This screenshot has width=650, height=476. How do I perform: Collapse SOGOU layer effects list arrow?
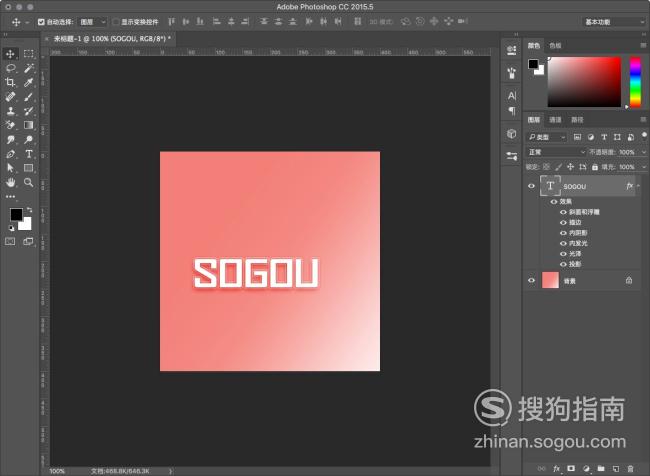click(638, 186)
